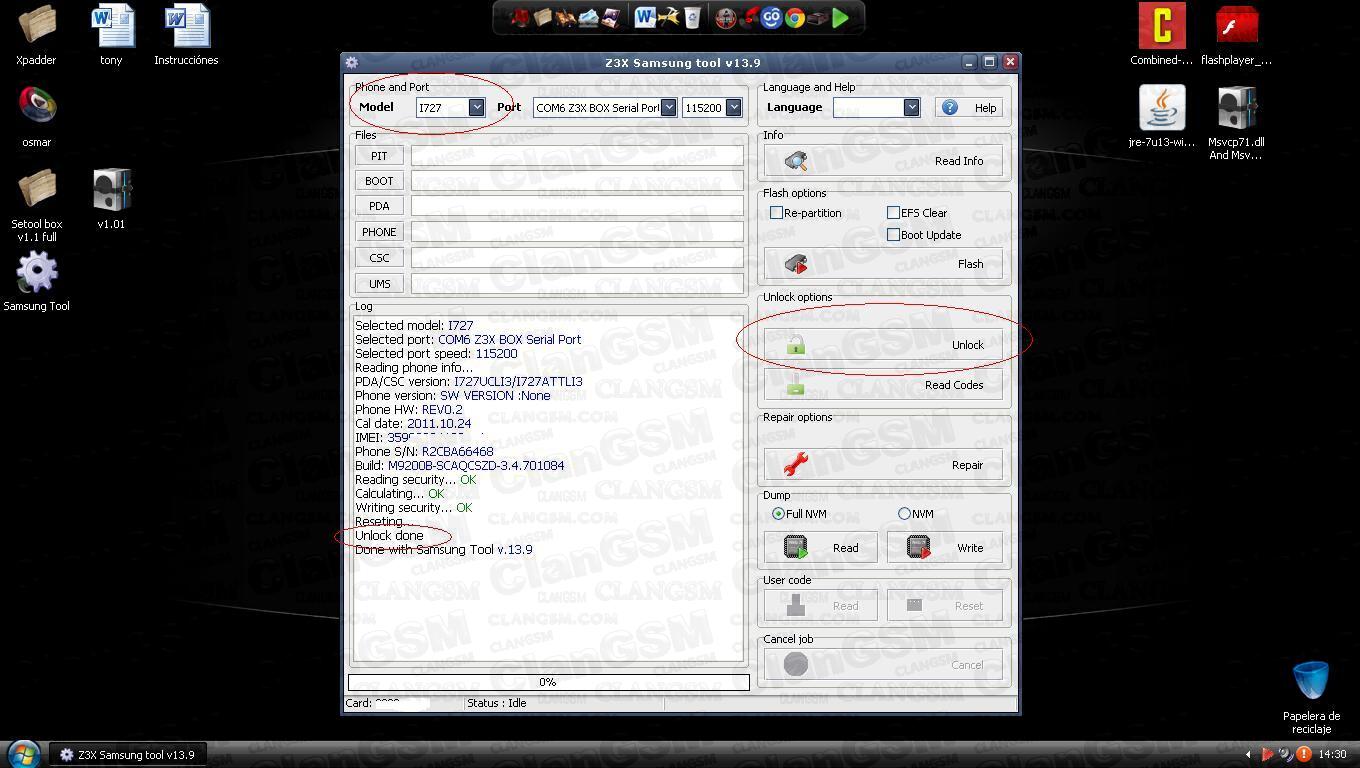
Task: Click the 0% progress bar
Action: point(548,682)
